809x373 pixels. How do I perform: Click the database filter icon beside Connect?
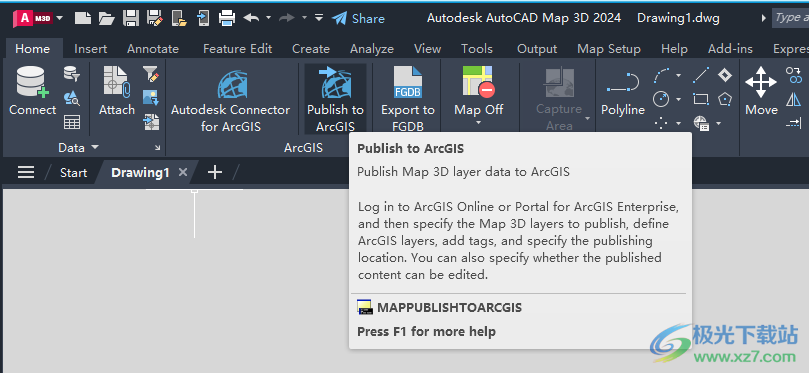point(72,74)
